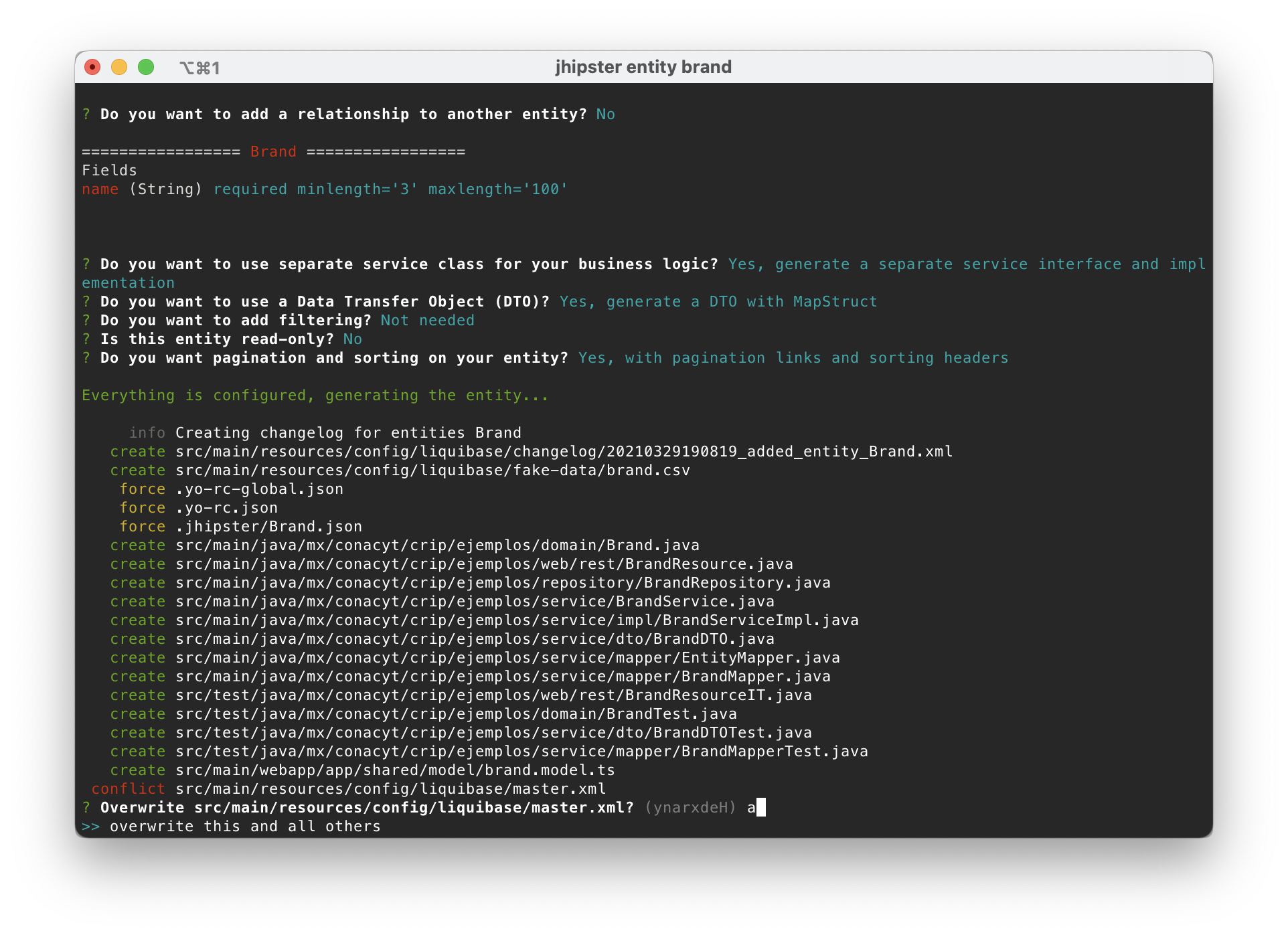Image resolution: width=1288 pixels, height=937 pixels.
Task: Click the domain/Brand.java file path
Action: tap(438, 545)
